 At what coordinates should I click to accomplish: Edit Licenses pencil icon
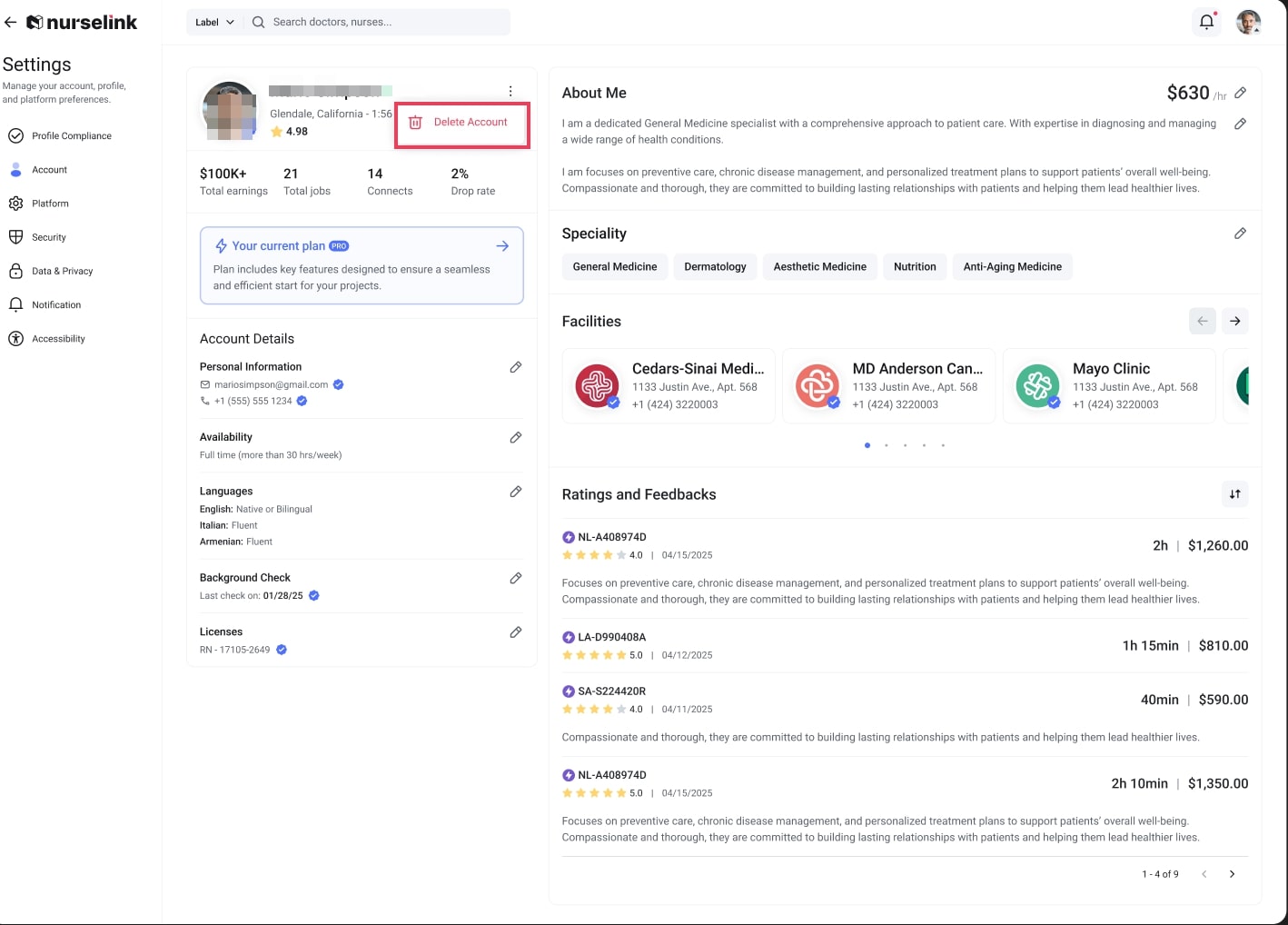click(x=516, y=632)
